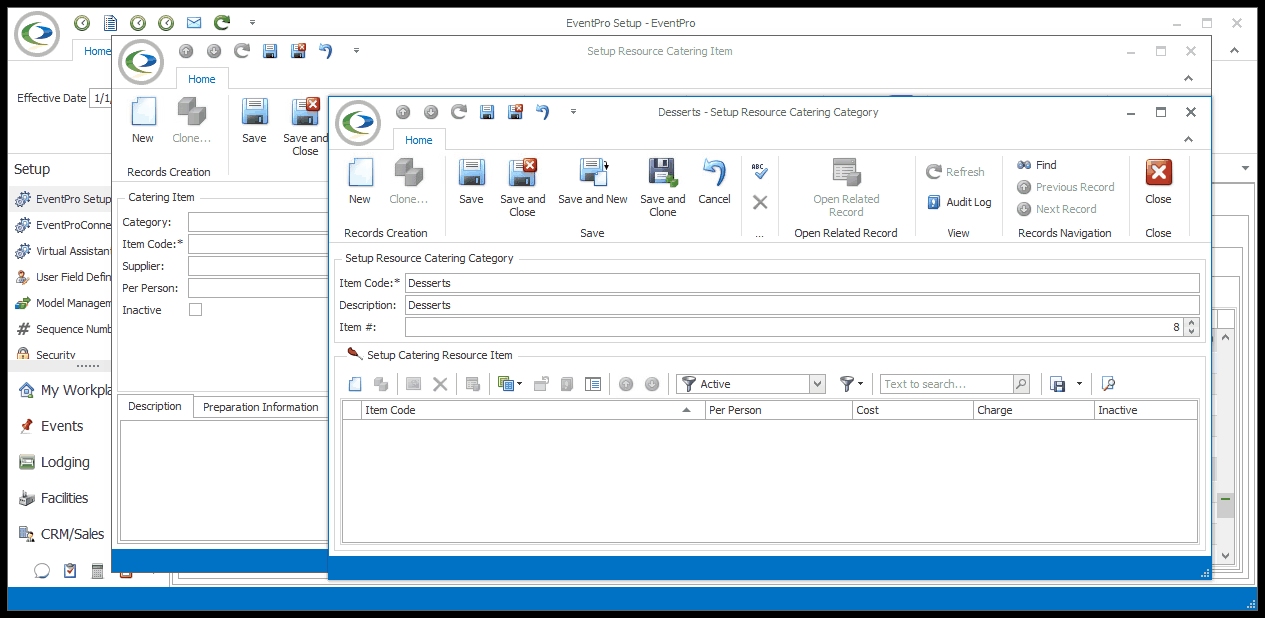Click the Description field containing Desserts
This screenshot has width=1265, height=618.
tap(802, 305)
